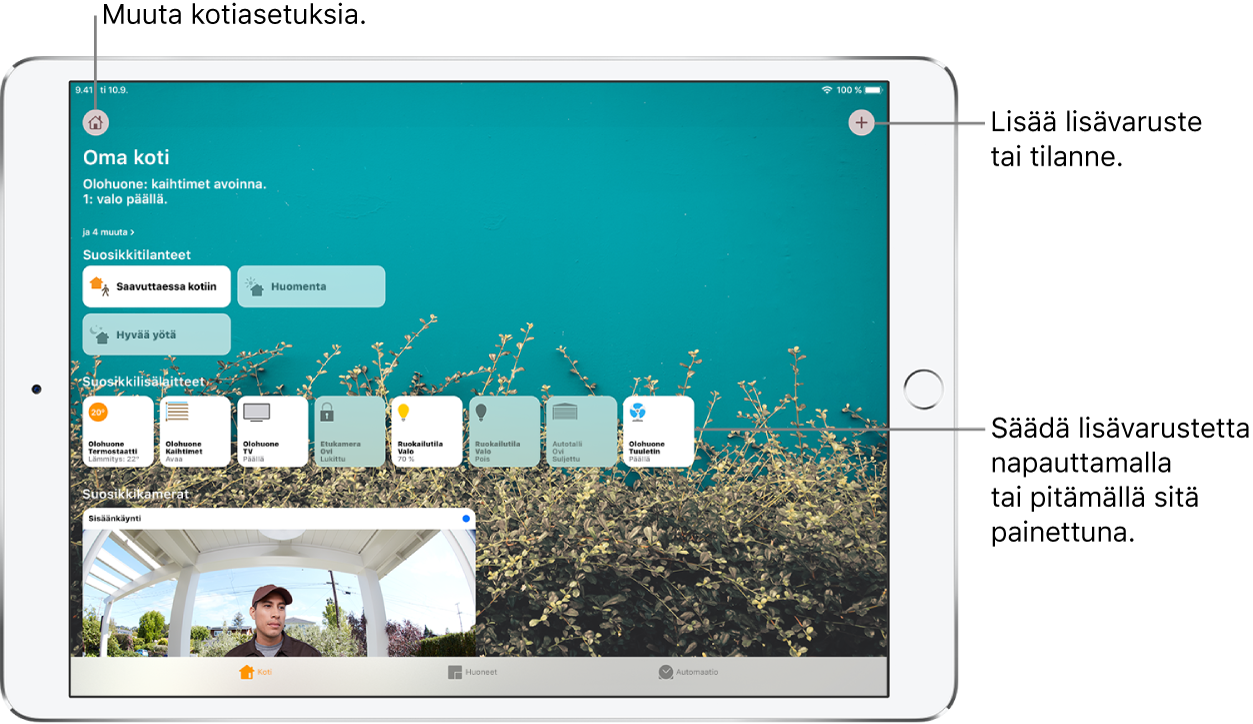Open the Sisäänkäynti camera feed
The width and height of the screenshot is (1253, 724).
(279, 593)
